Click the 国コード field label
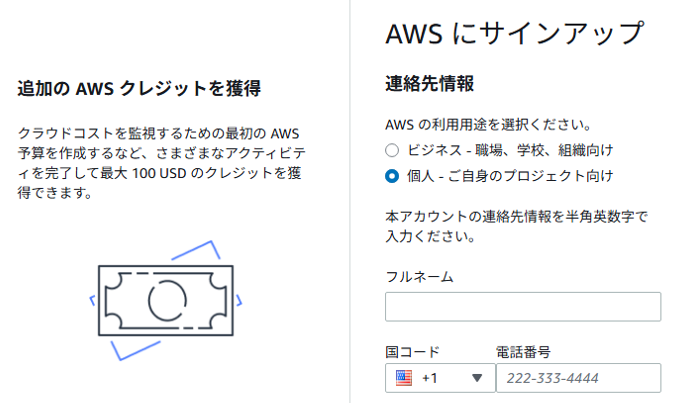681x403 pixels. tap(412, 351)
